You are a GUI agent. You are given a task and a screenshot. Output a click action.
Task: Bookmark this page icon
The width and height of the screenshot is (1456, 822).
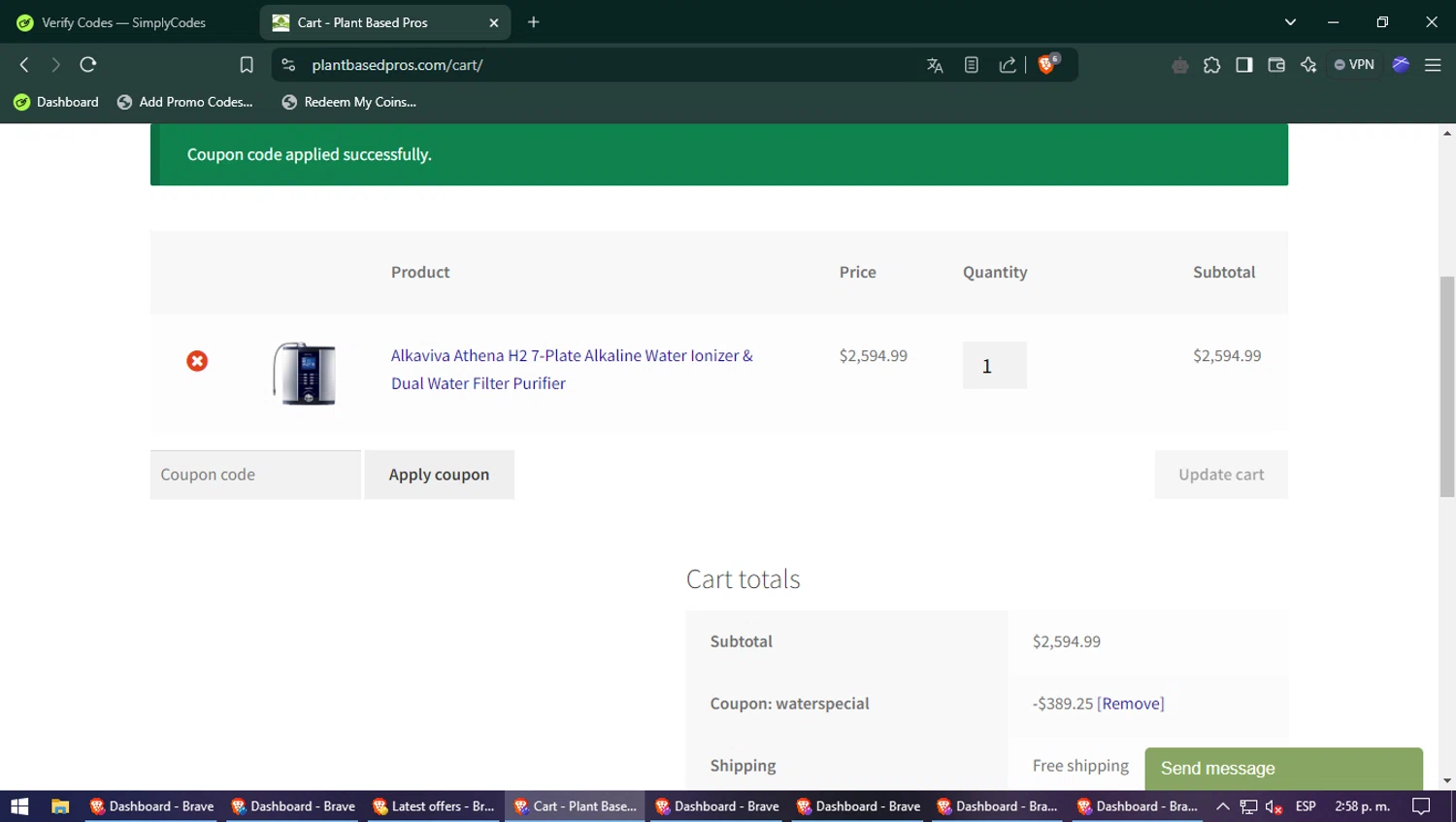pyautogui.click(x=247, y=65)
